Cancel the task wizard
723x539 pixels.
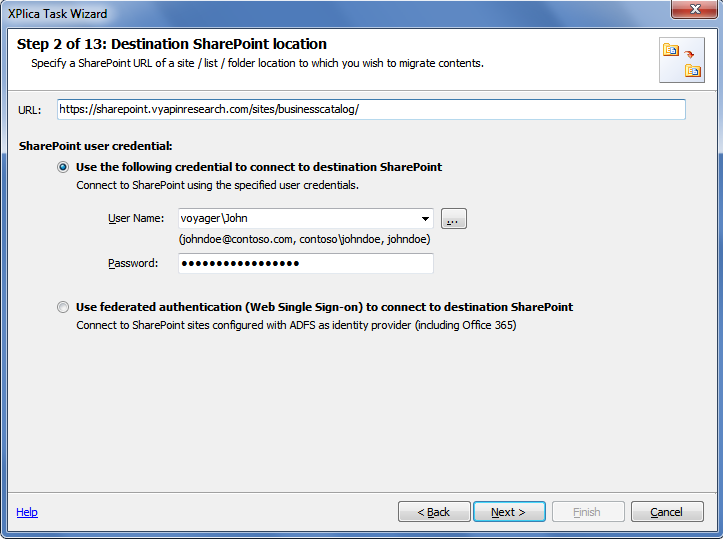point(667,512)
